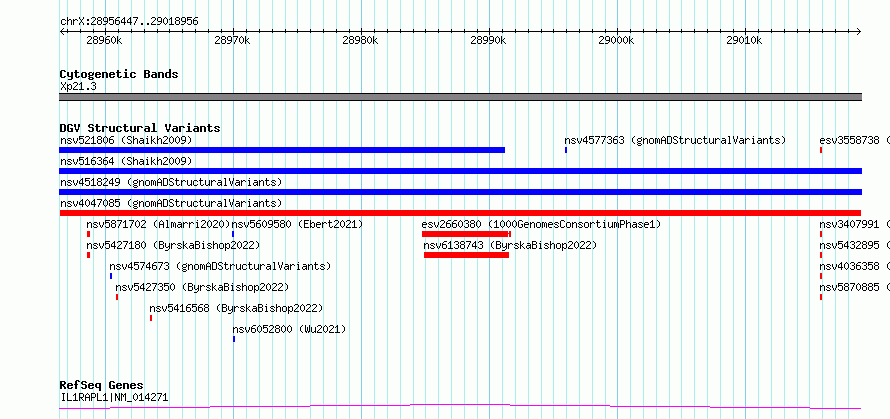Click the red nsv5870885 marker
Image resolution: width=890 pixels, height=419 pixels.
(821, 297)
